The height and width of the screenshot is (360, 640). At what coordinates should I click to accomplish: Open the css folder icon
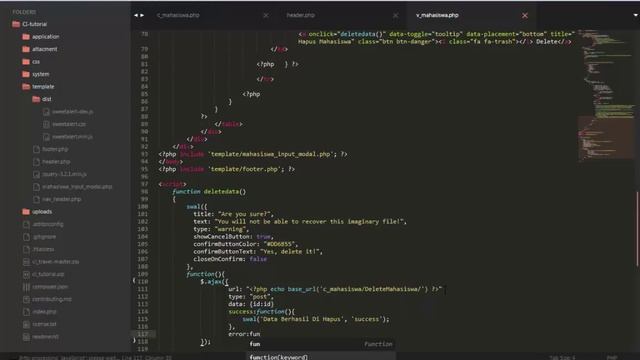[26, 62]
